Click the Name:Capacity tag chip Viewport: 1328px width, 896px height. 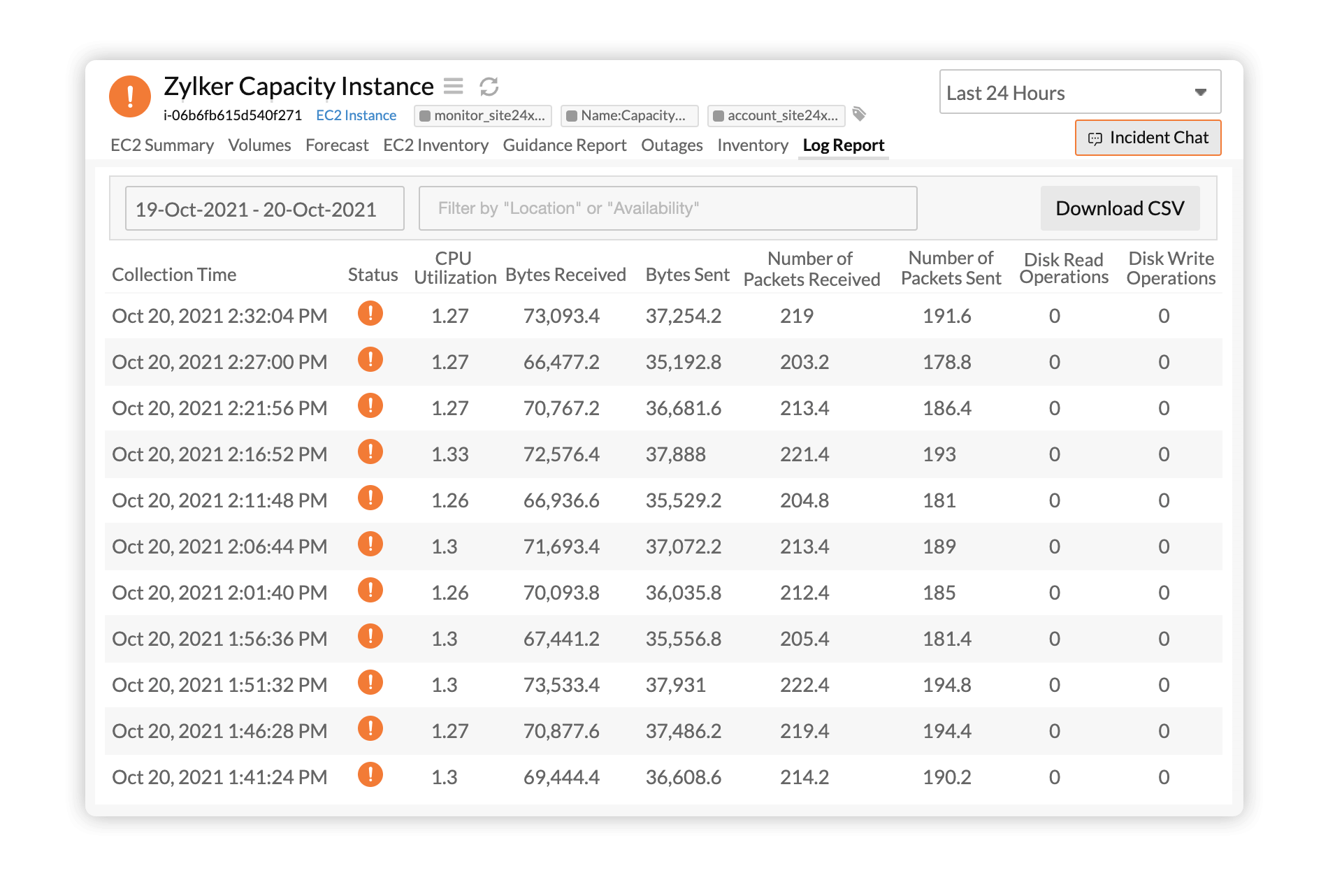click(628, 115)
